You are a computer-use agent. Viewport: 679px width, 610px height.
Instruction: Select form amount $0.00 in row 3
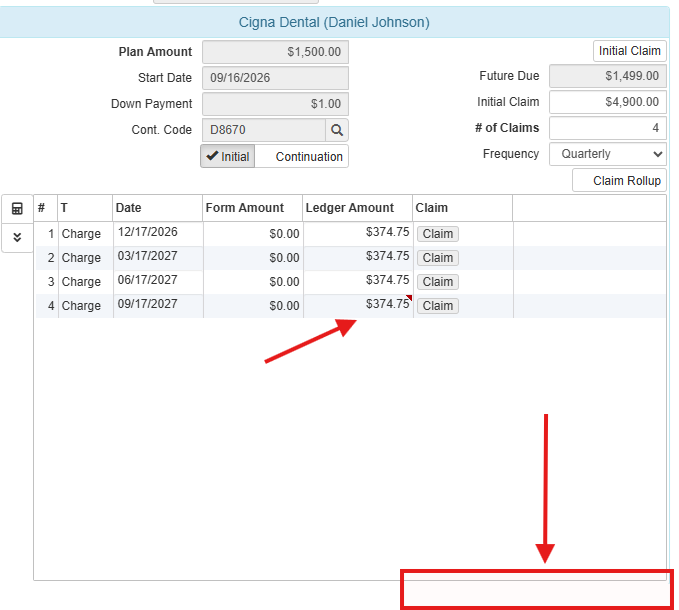click(x=253, y=282)
